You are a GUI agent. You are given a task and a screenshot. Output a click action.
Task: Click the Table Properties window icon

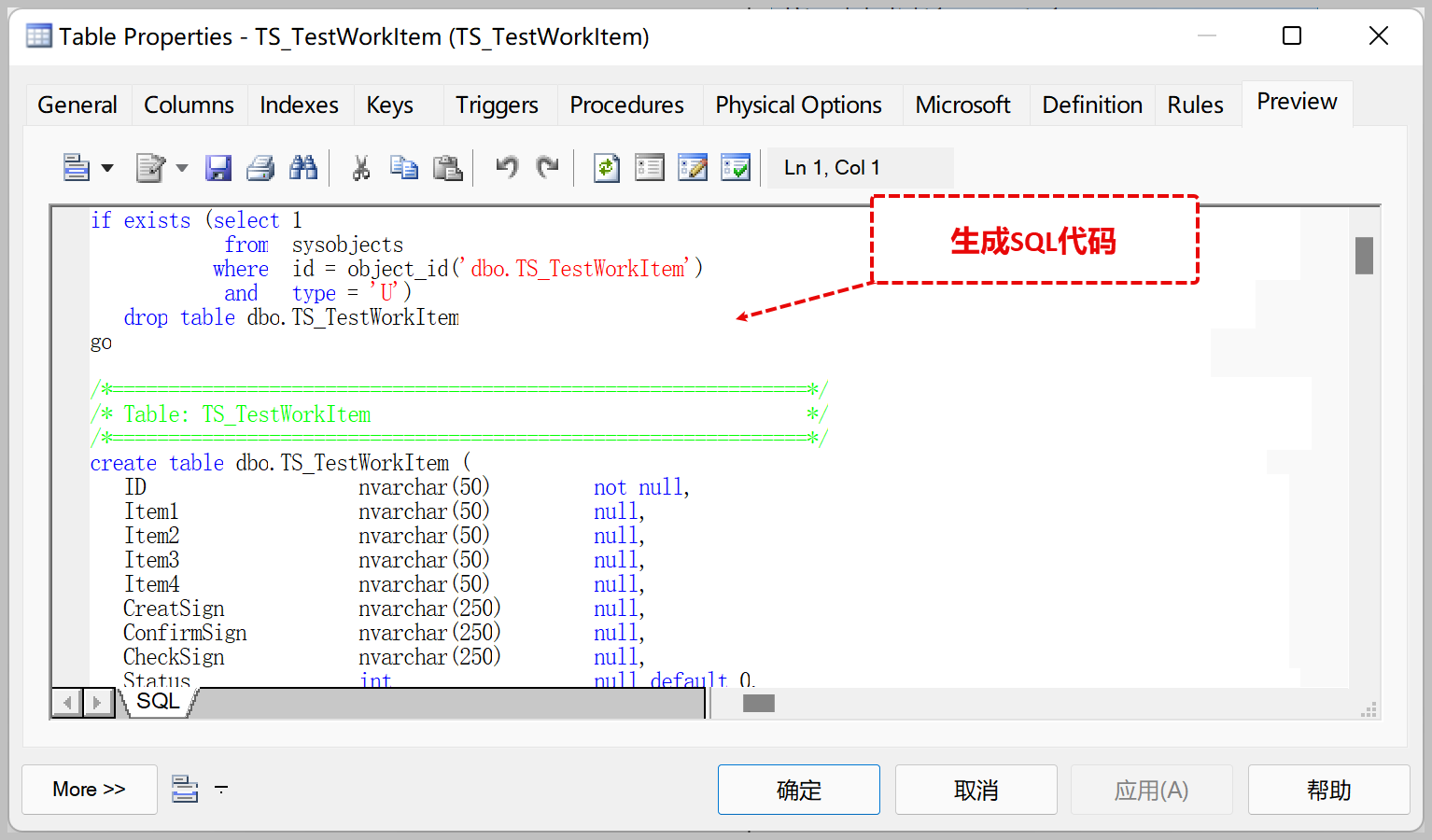39,36
